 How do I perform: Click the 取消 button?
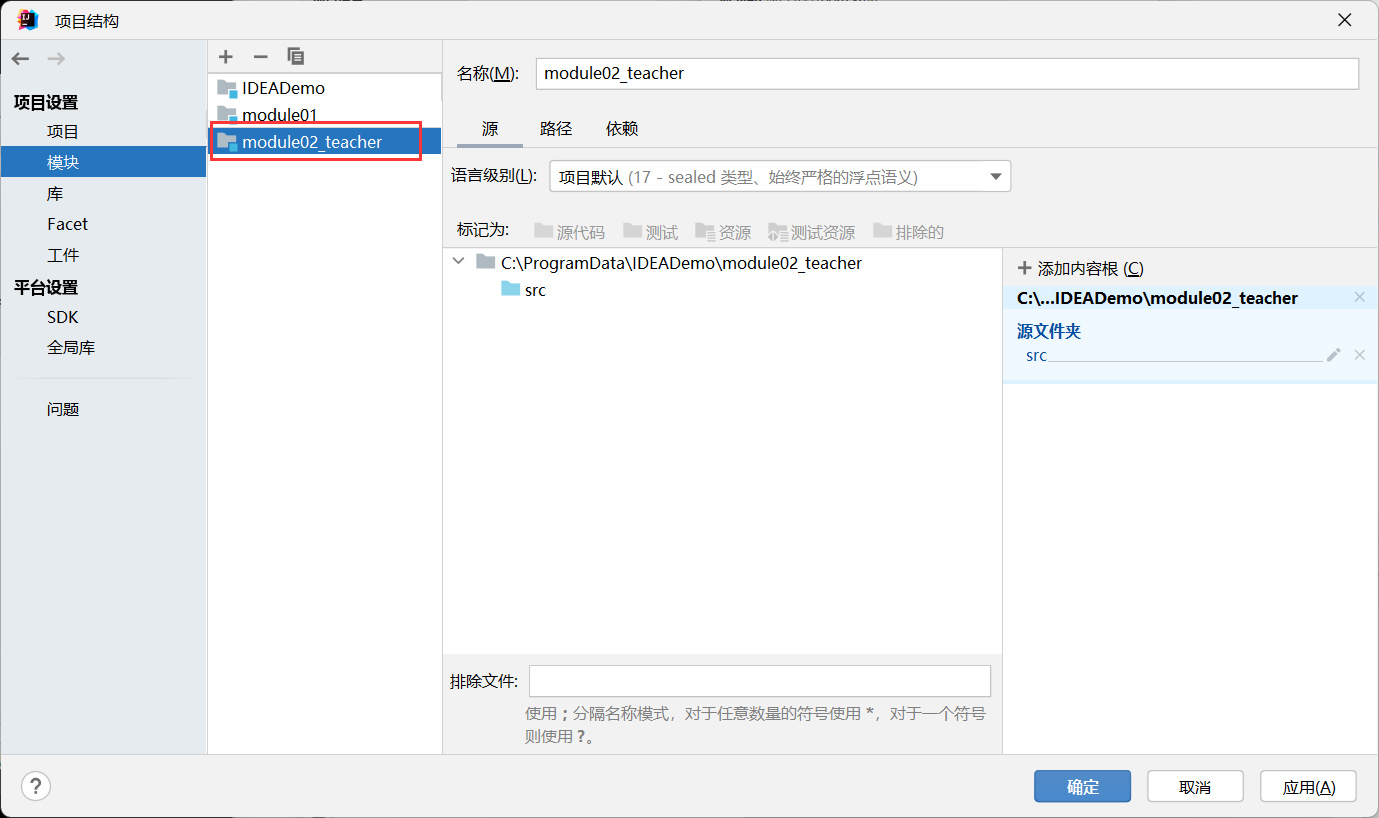[1195, 787]
